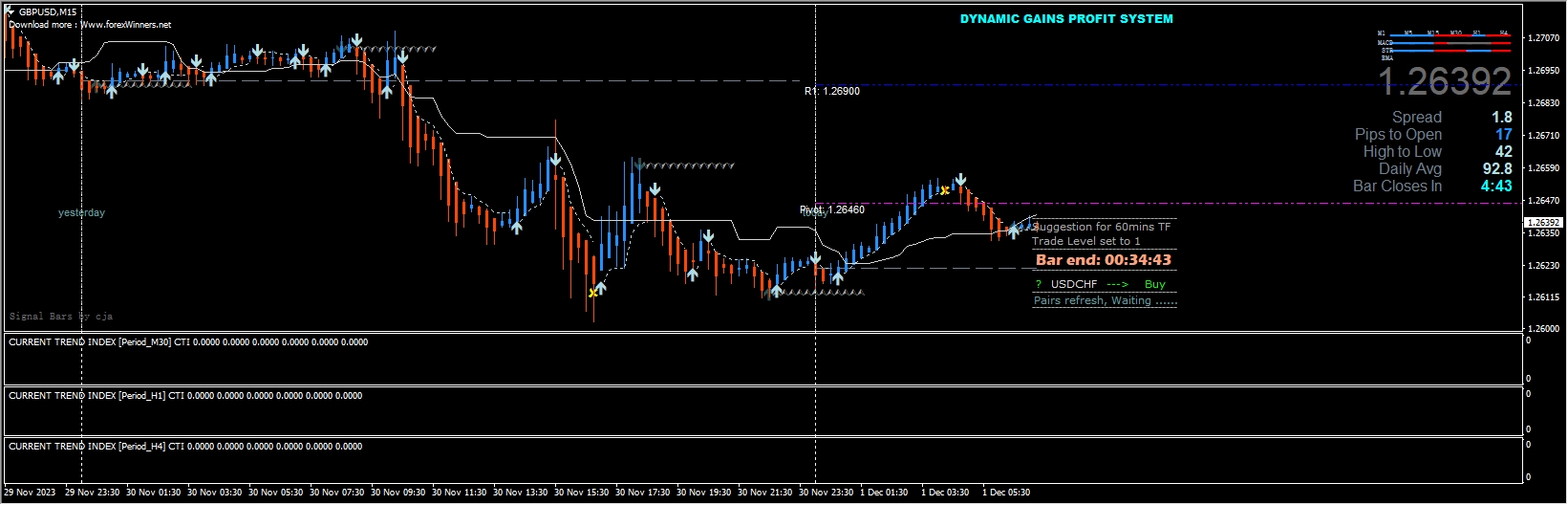Click the 1.26230 price-axis label
Screen dimensions: 1568x505
[x=1544, y=266]
